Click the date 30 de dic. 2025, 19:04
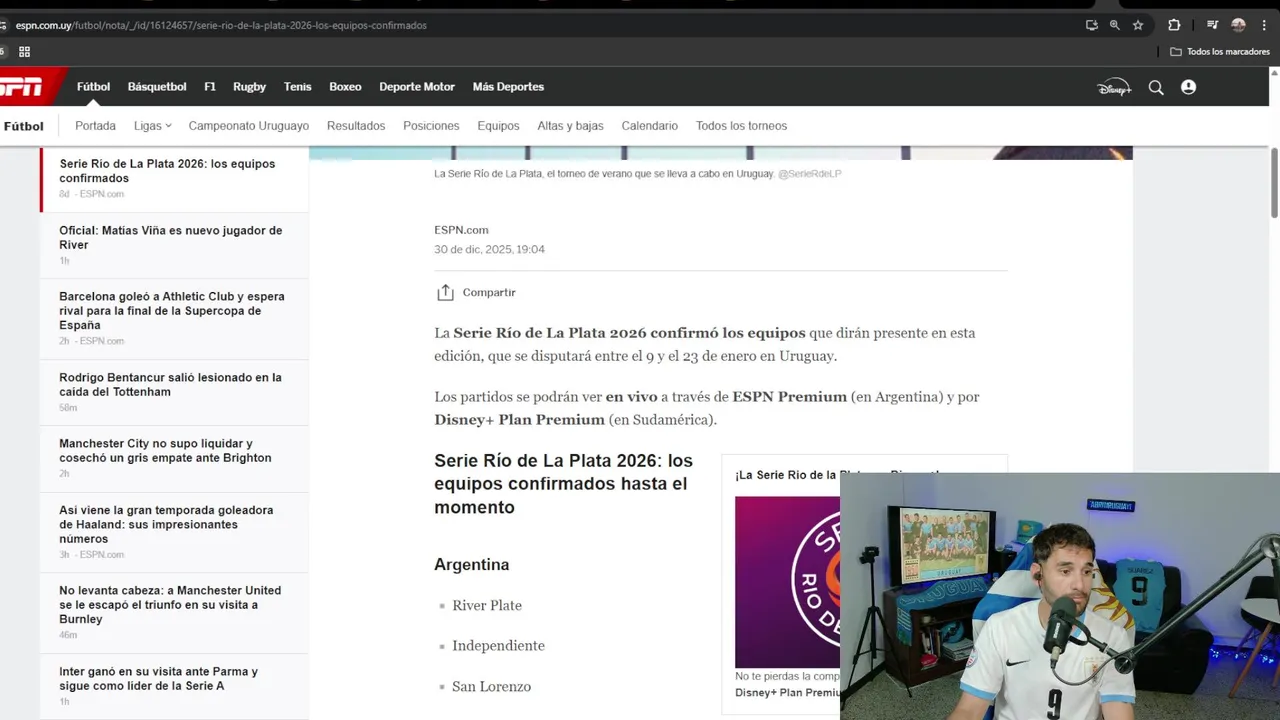 point(489,249)
